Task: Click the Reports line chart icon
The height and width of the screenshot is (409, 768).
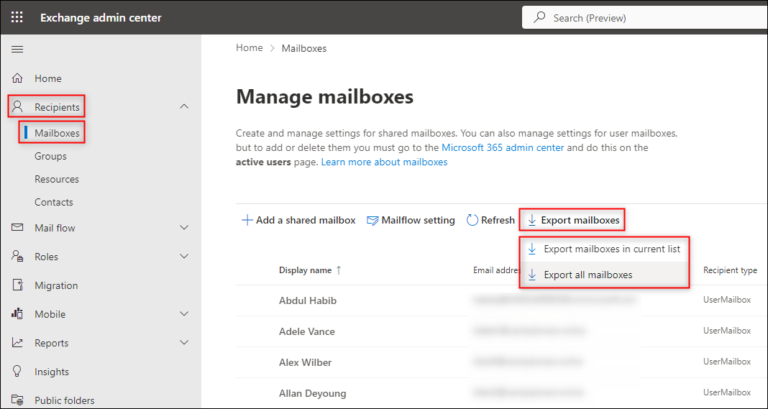Action: tap(17, 343)
